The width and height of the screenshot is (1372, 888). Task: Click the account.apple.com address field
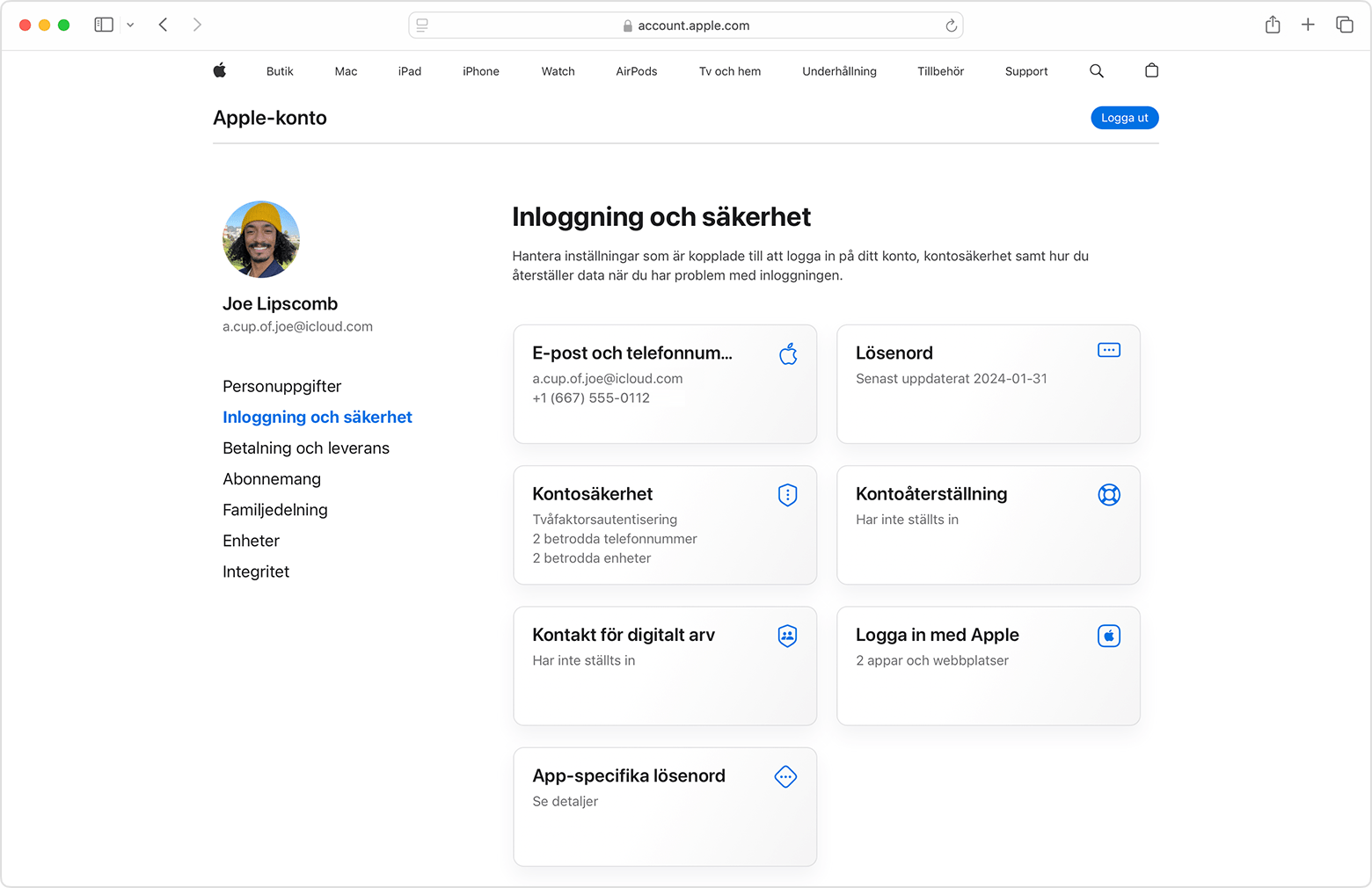(686, 25)
